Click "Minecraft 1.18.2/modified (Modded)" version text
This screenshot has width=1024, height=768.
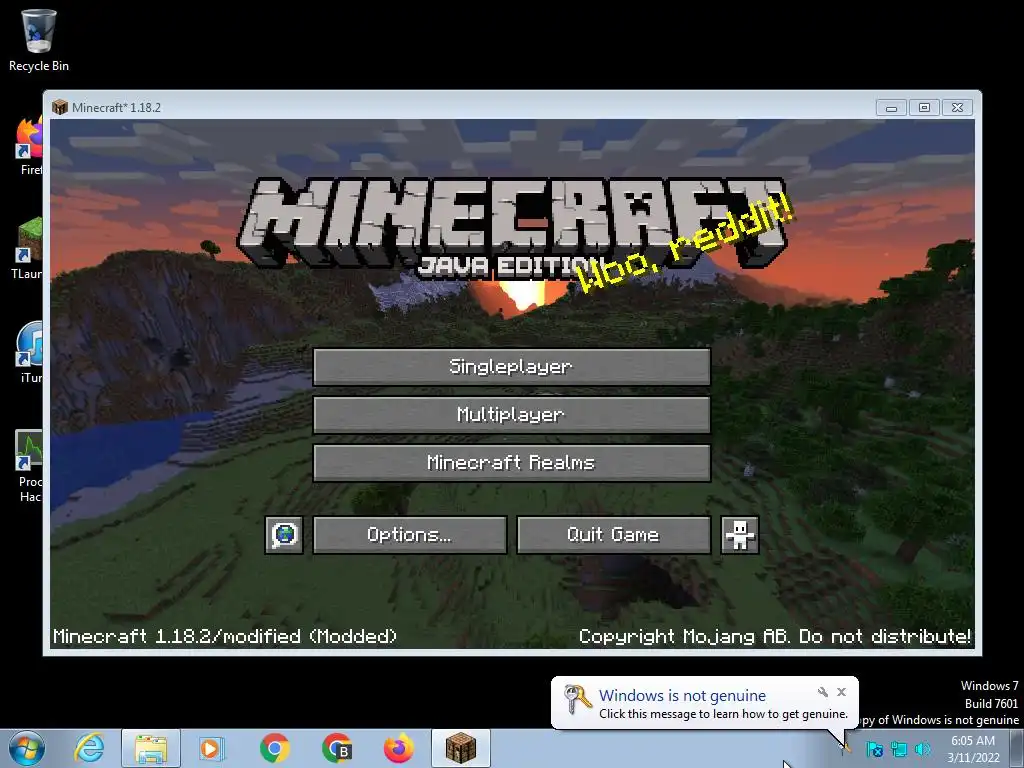click(x=225, y=636)
